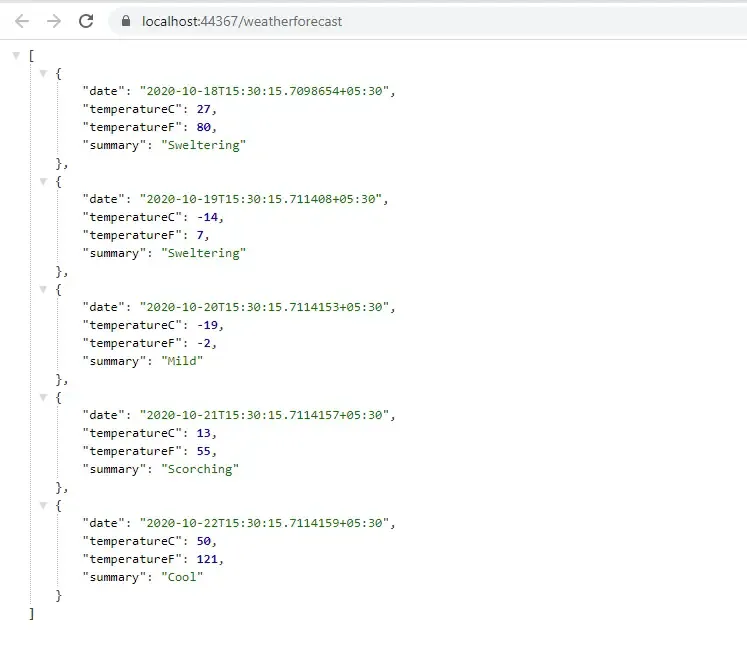Screen dimensions: 747x653
Task: Click the lock site info icon
Action: click(x=125, y=21)
